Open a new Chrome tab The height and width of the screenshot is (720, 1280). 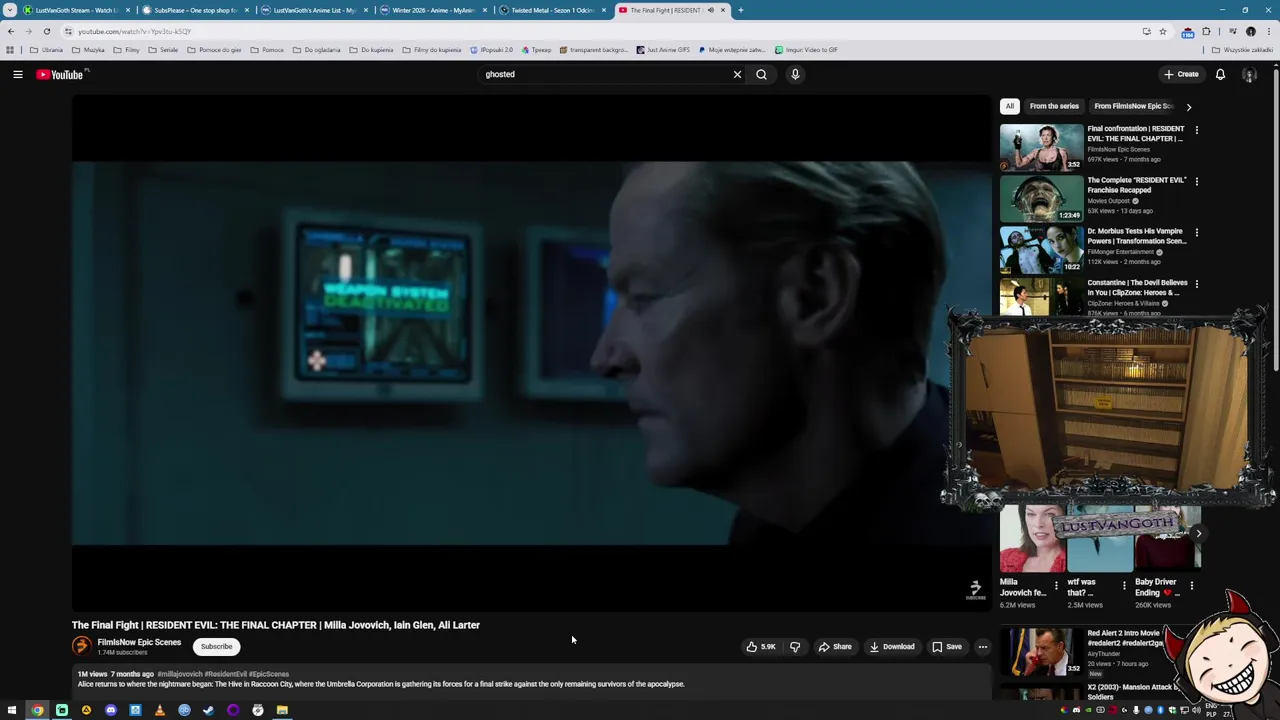[740, 10]
